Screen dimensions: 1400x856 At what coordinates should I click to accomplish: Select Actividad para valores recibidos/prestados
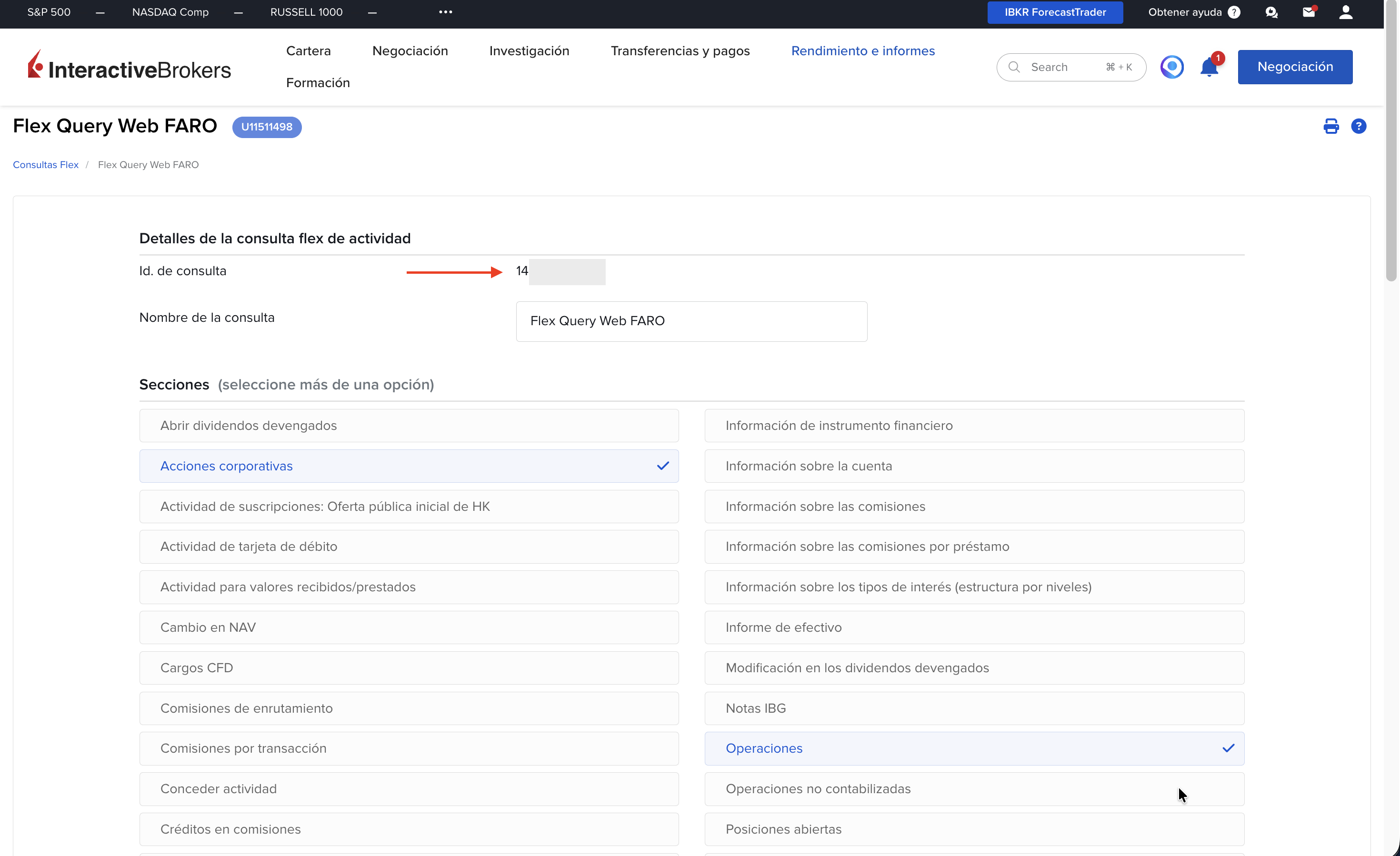tap(409, 587)
